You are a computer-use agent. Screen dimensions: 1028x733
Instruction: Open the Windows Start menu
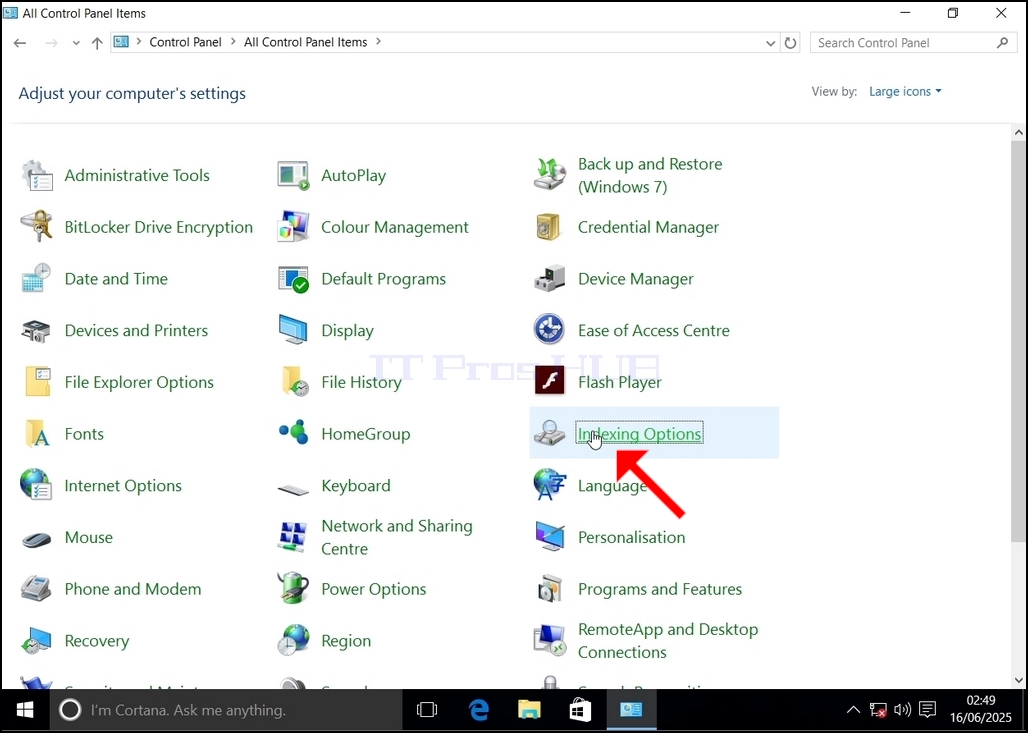[25, 709]
